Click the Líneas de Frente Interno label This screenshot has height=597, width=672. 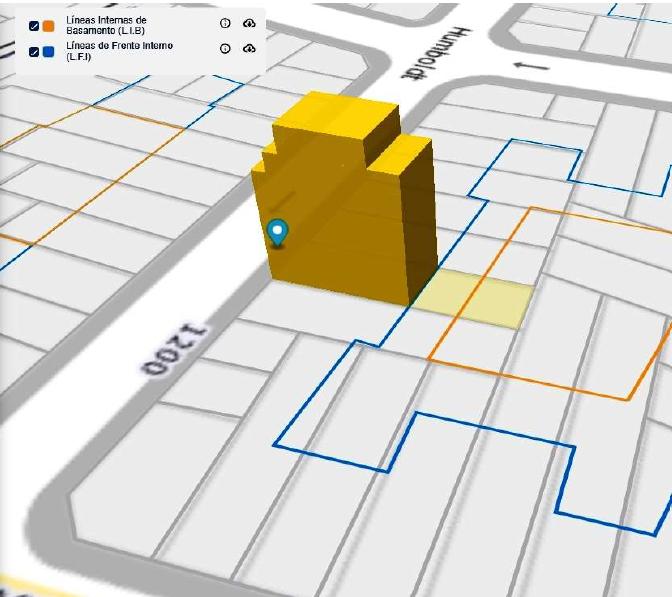click(120, 51)
